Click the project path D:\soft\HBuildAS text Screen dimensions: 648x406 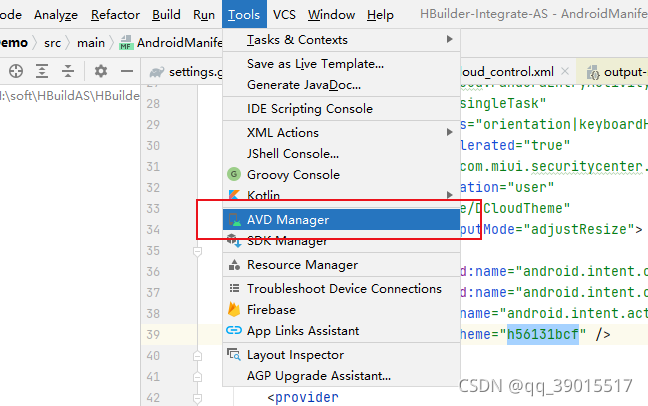pyautogui.click(x=69, y=96)
